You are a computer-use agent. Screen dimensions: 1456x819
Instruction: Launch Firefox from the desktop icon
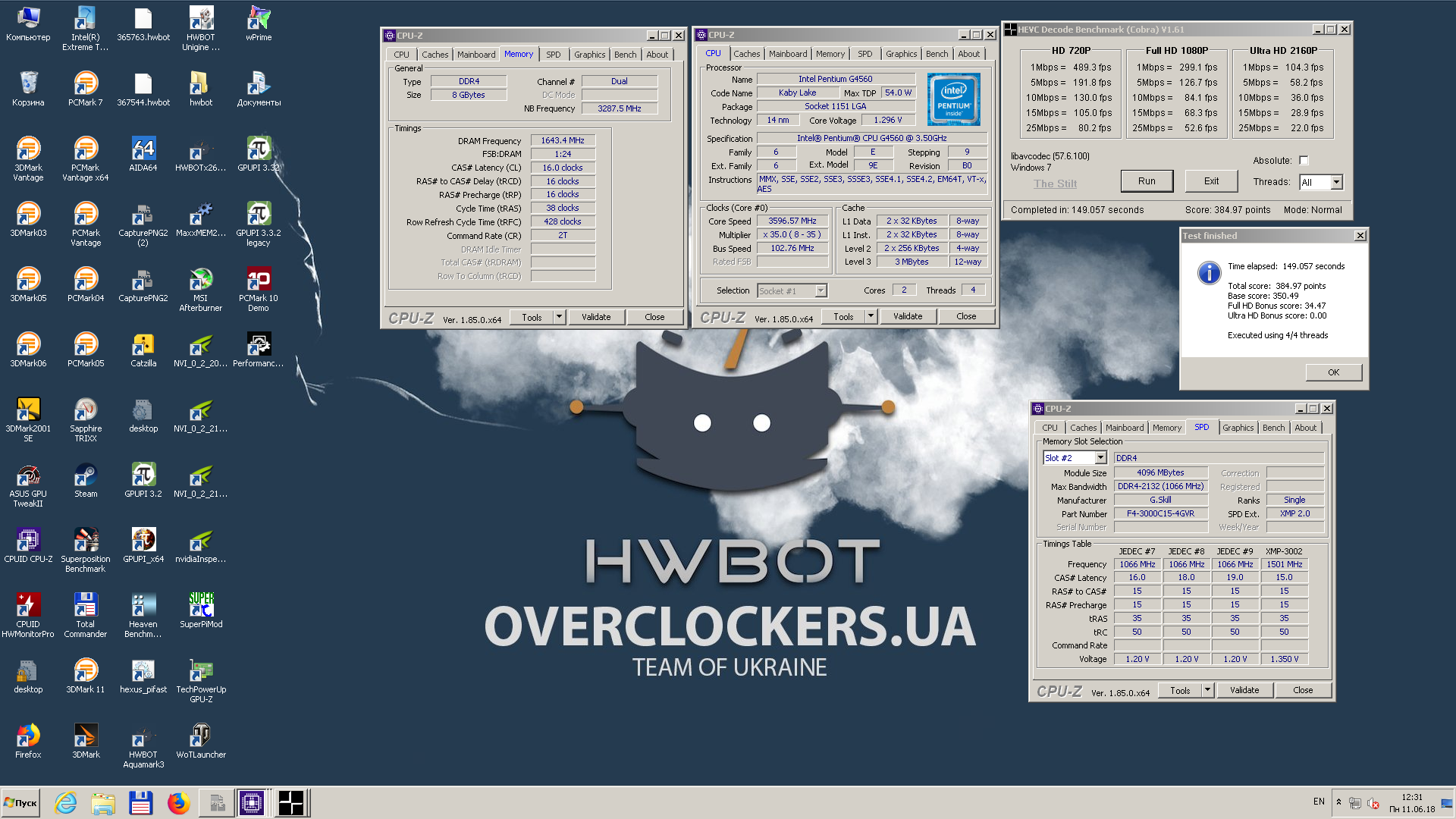click(28, 742)
